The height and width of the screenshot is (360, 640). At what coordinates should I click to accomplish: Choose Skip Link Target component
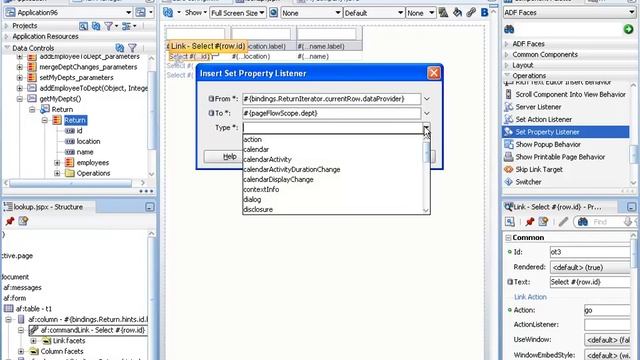(538, 169)
